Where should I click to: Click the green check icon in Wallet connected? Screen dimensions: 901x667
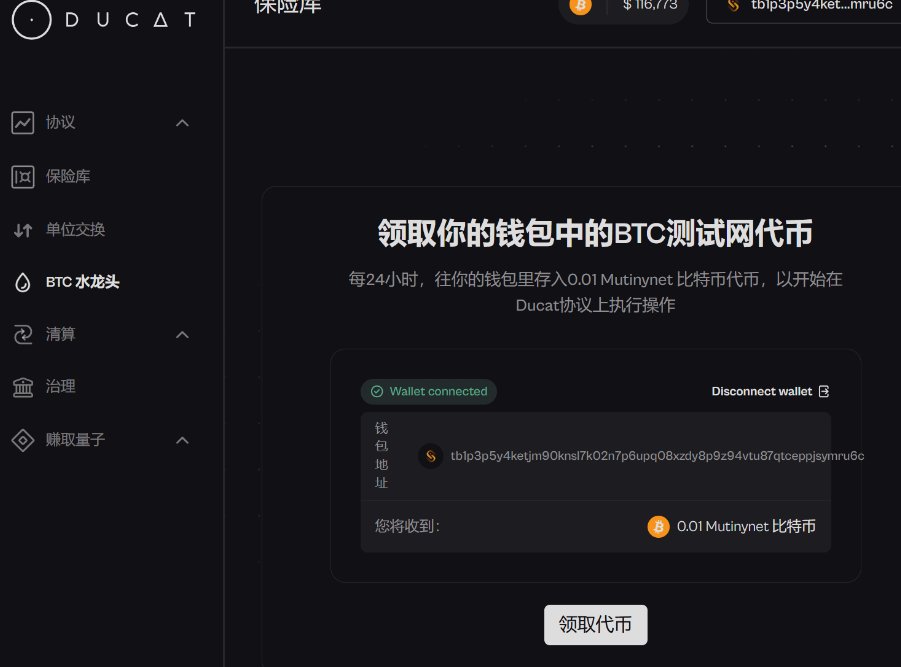377,392
